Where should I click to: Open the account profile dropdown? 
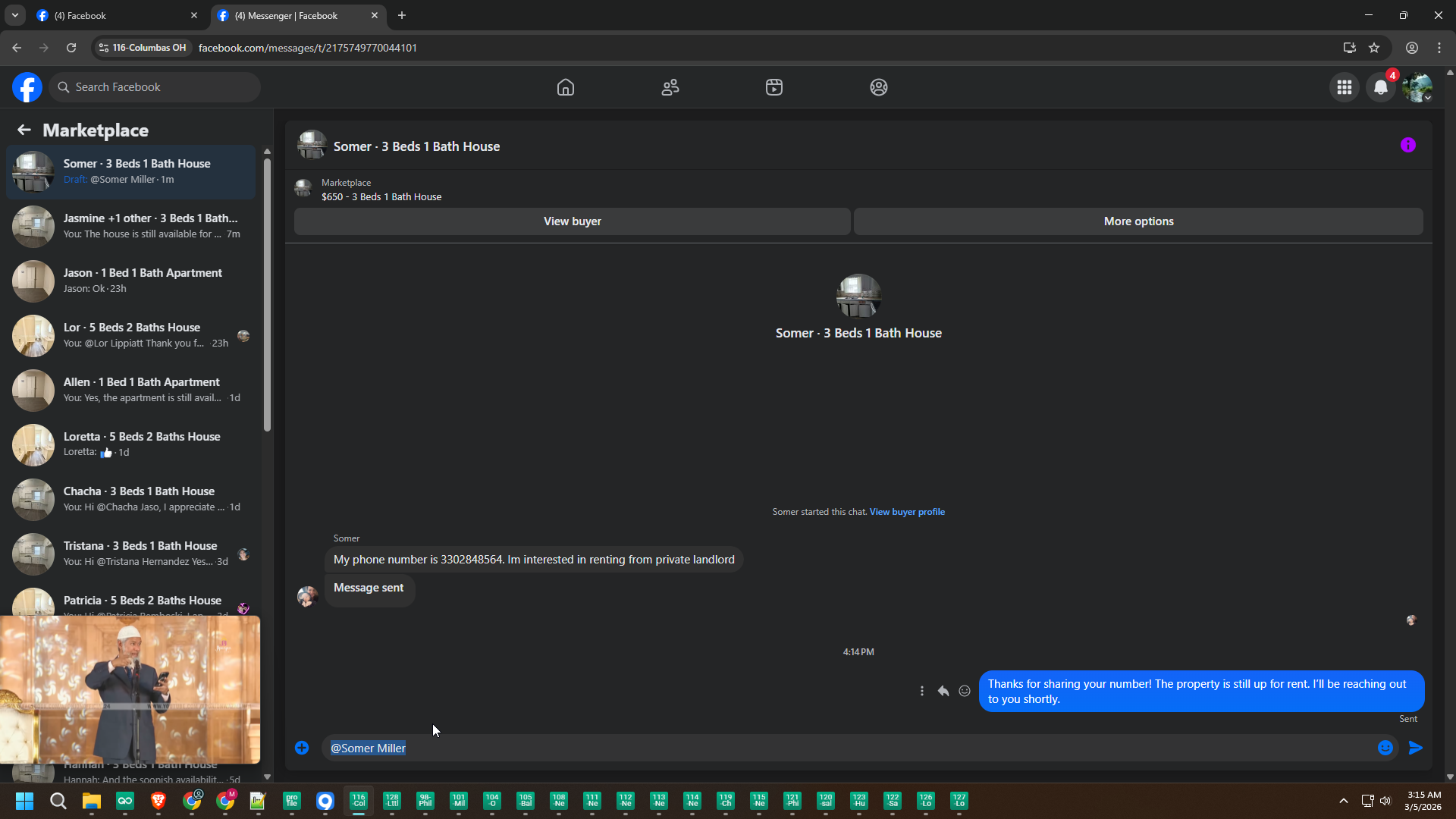(1417, 87)
